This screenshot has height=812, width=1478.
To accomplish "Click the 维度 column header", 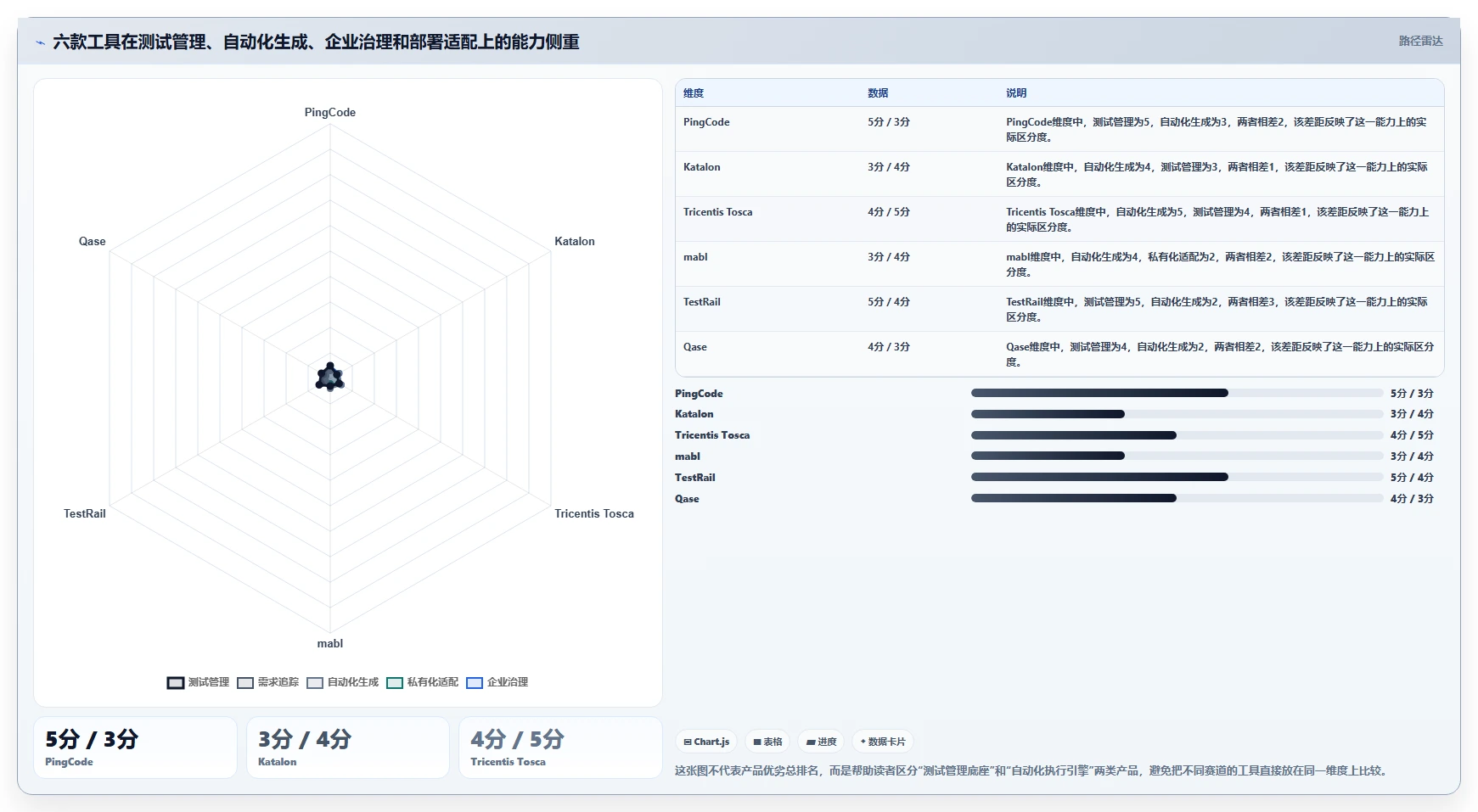I will click(x=694, y=93).
